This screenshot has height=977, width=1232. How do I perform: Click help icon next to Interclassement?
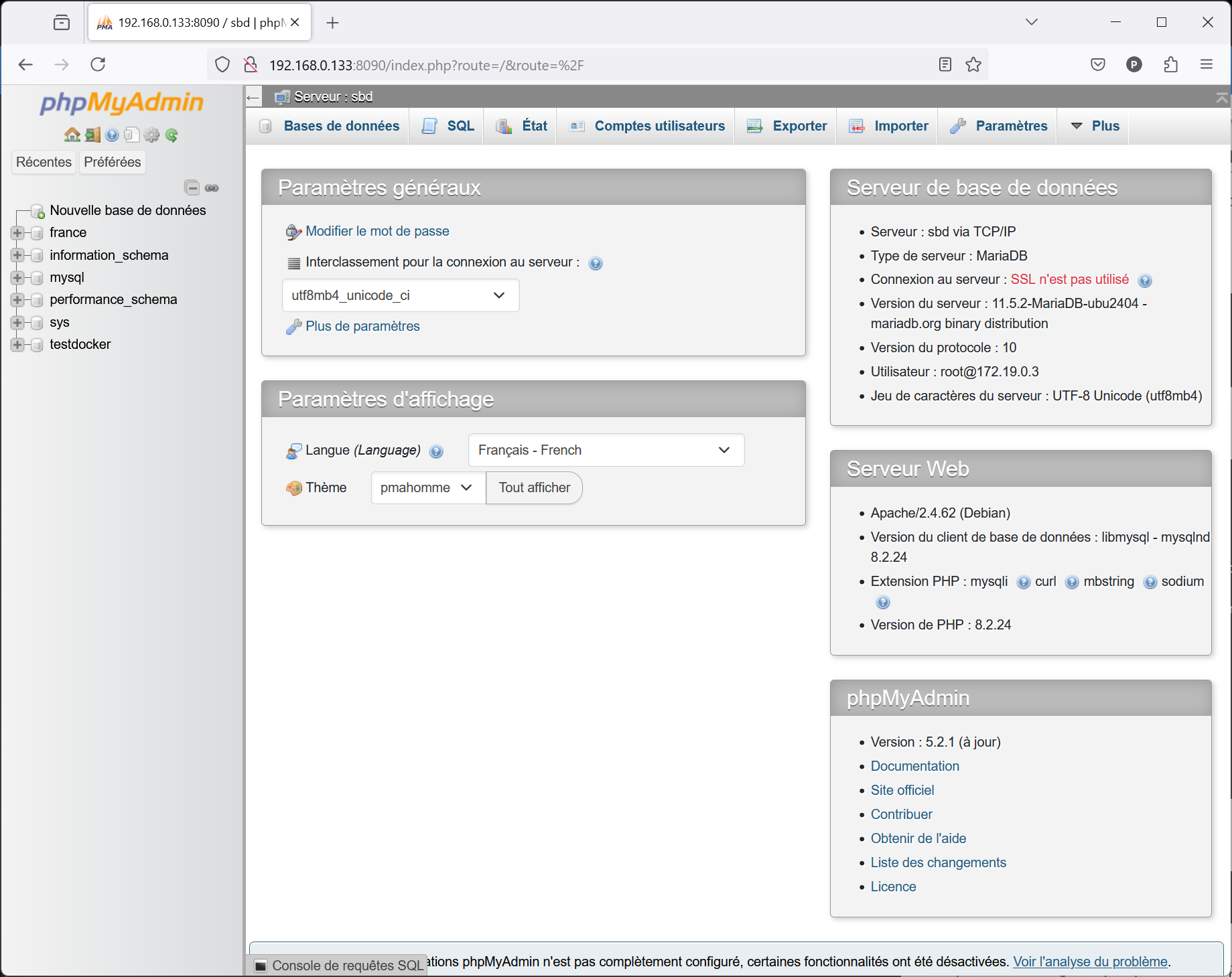(596, 263)
